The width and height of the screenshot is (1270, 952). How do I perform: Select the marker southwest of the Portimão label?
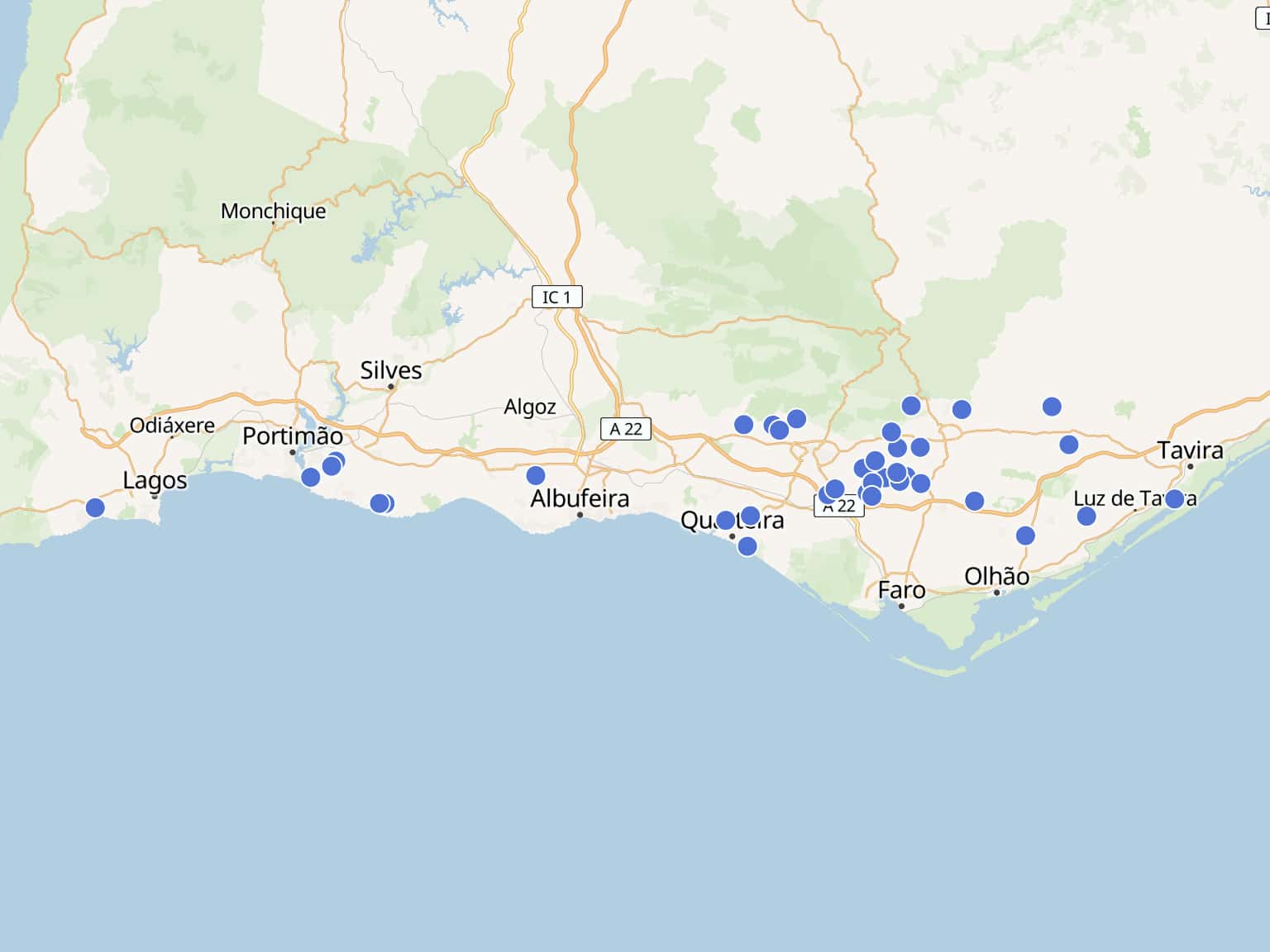coord(311,477)
